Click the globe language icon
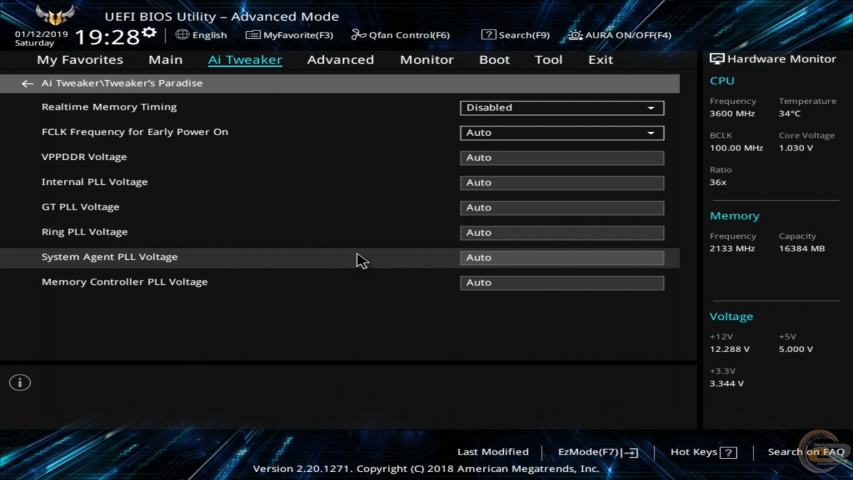This screenshot has height=480, width=853. tap(182, 34)
